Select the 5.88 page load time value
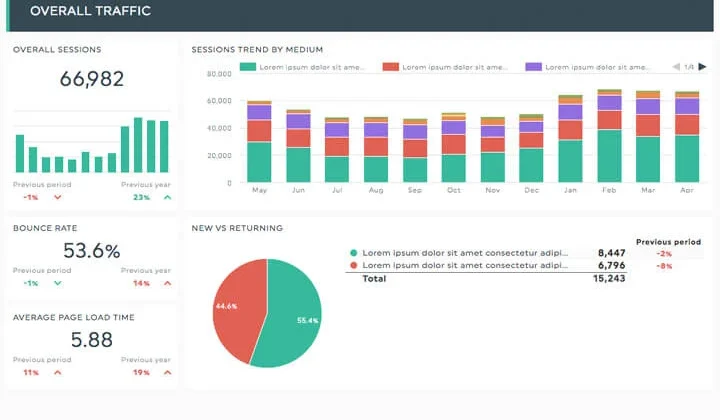Image resolution: width=720 pixels, height=420 pixels. [92, 340]
